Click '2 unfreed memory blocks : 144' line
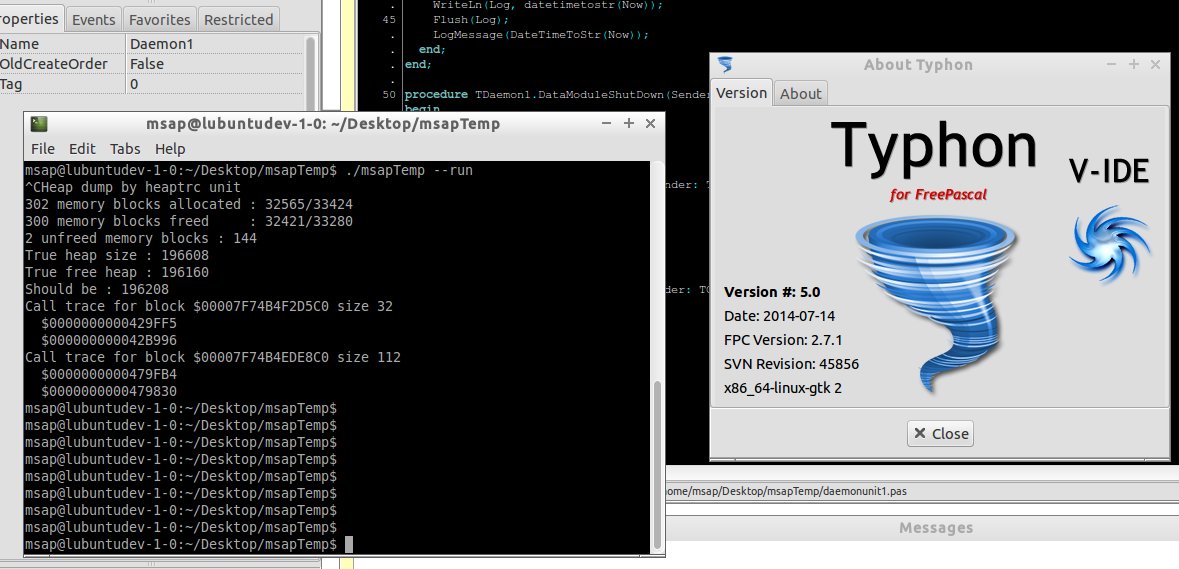Screen dimensions: 1179x569 (141, 238)
